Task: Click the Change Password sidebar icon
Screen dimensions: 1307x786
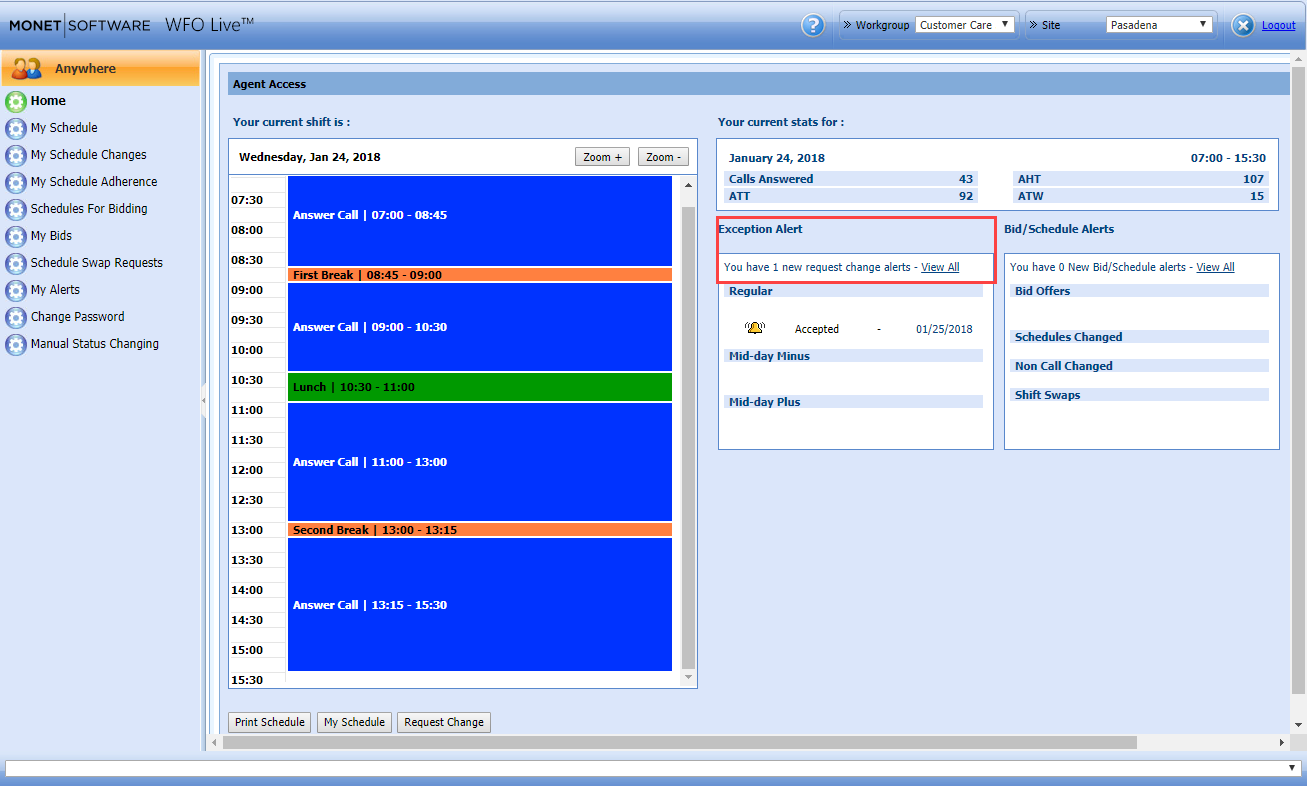Action: pos(15,317)
